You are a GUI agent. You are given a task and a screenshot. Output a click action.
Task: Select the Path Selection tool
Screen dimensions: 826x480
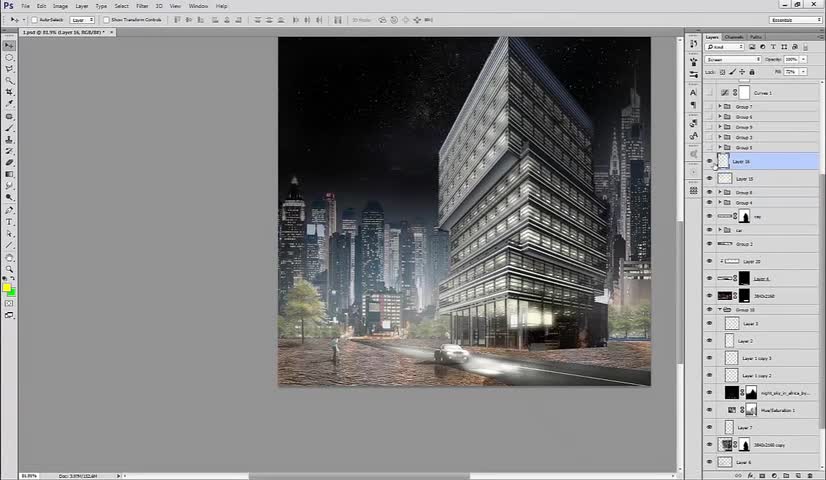click(9, 233)
